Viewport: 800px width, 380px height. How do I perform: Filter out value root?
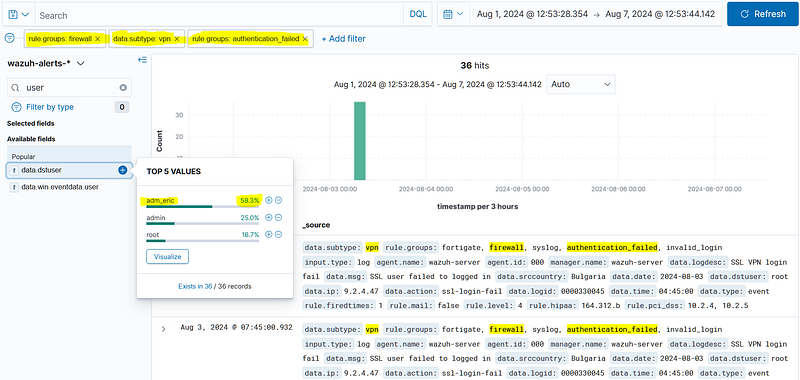(279, 235)
